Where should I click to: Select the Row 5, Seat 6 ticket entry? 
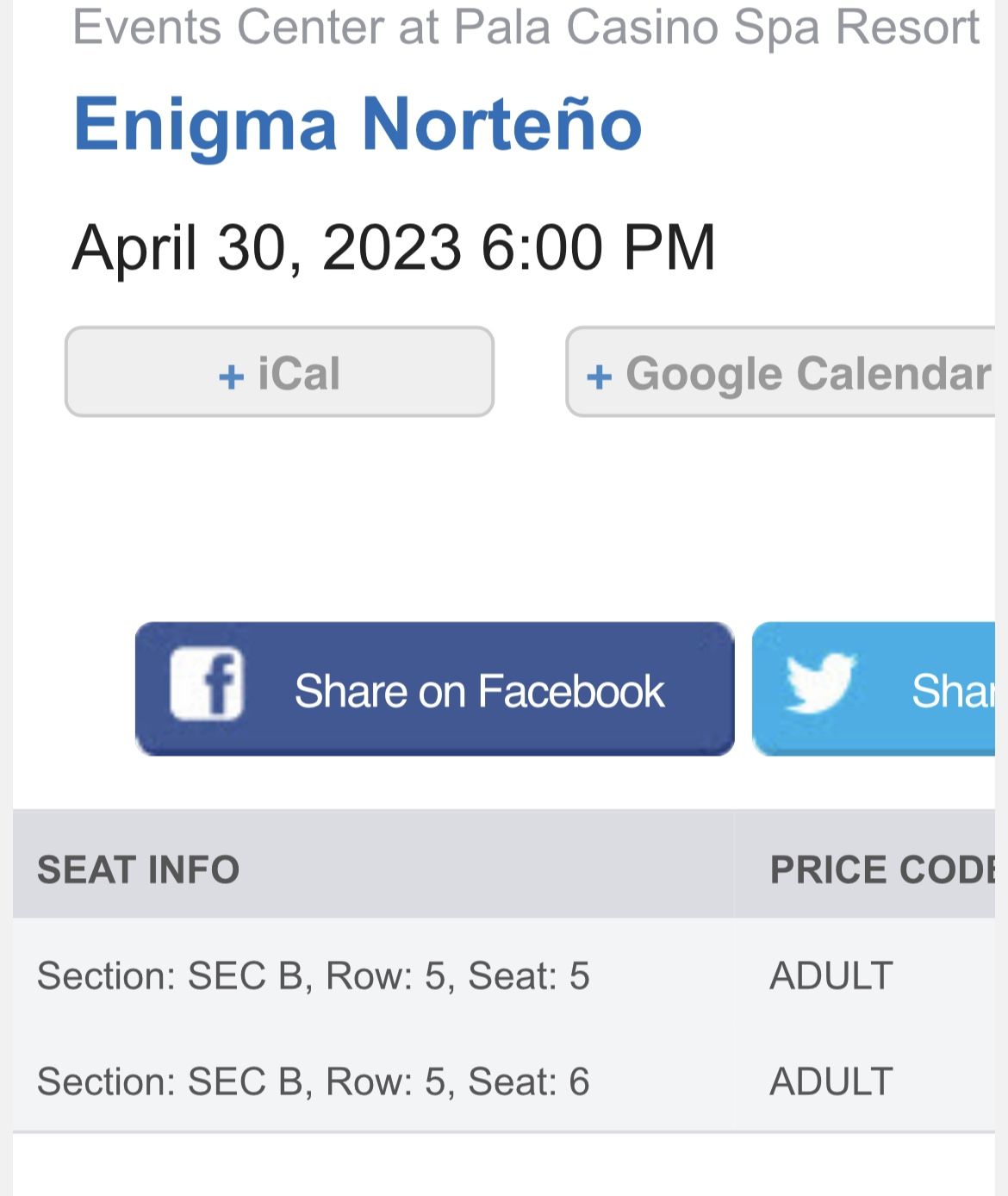click(x=313, y=1081)
